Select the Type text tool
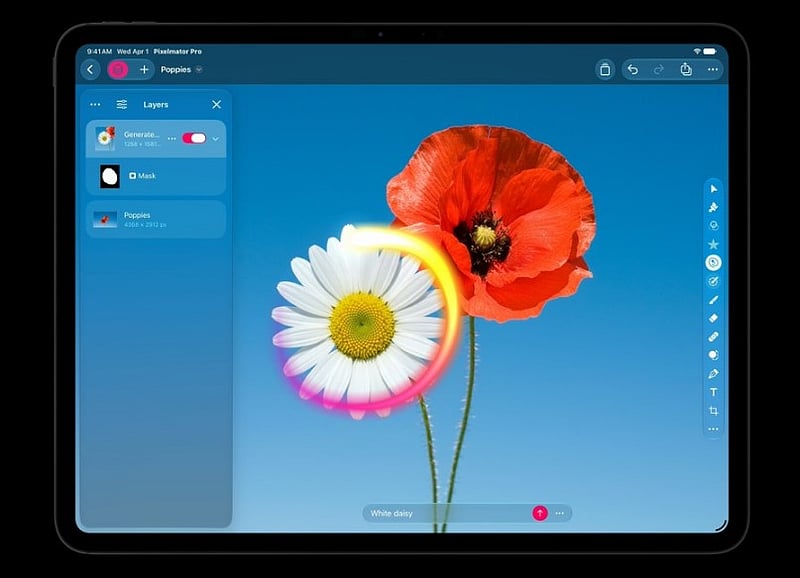 tap(713, 392)
